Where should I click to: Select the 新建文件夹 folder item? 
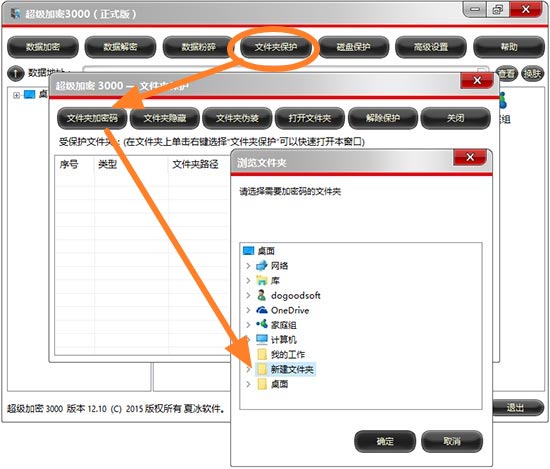[286, 369]
